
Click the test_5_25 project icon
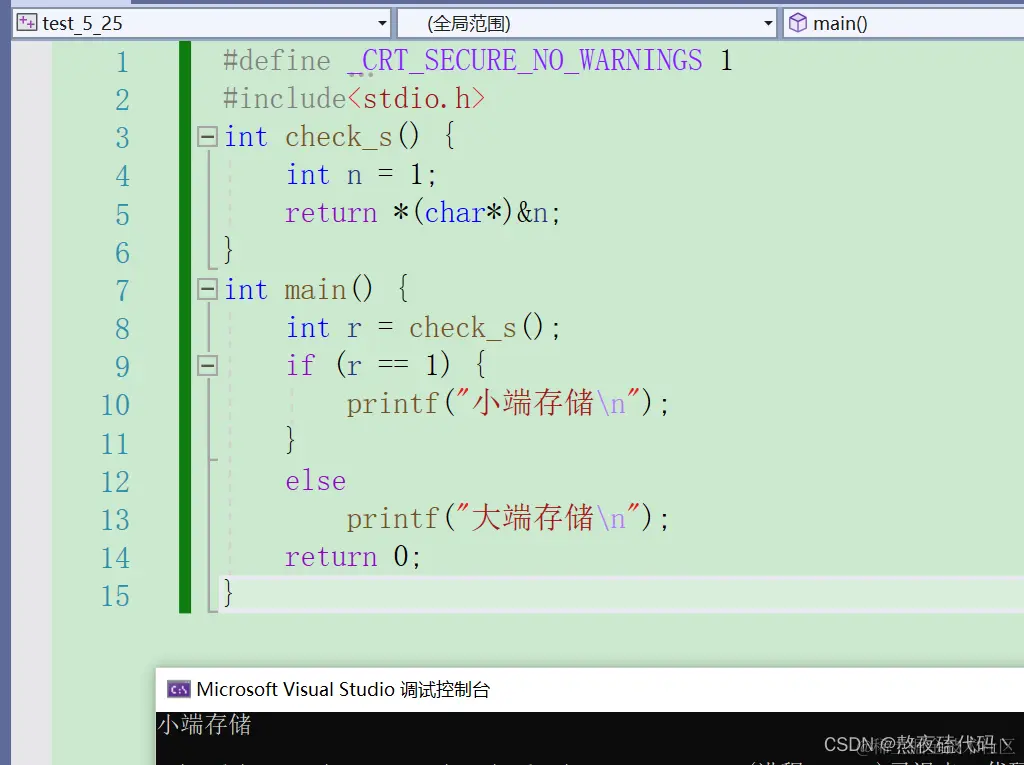click(27, 24)
